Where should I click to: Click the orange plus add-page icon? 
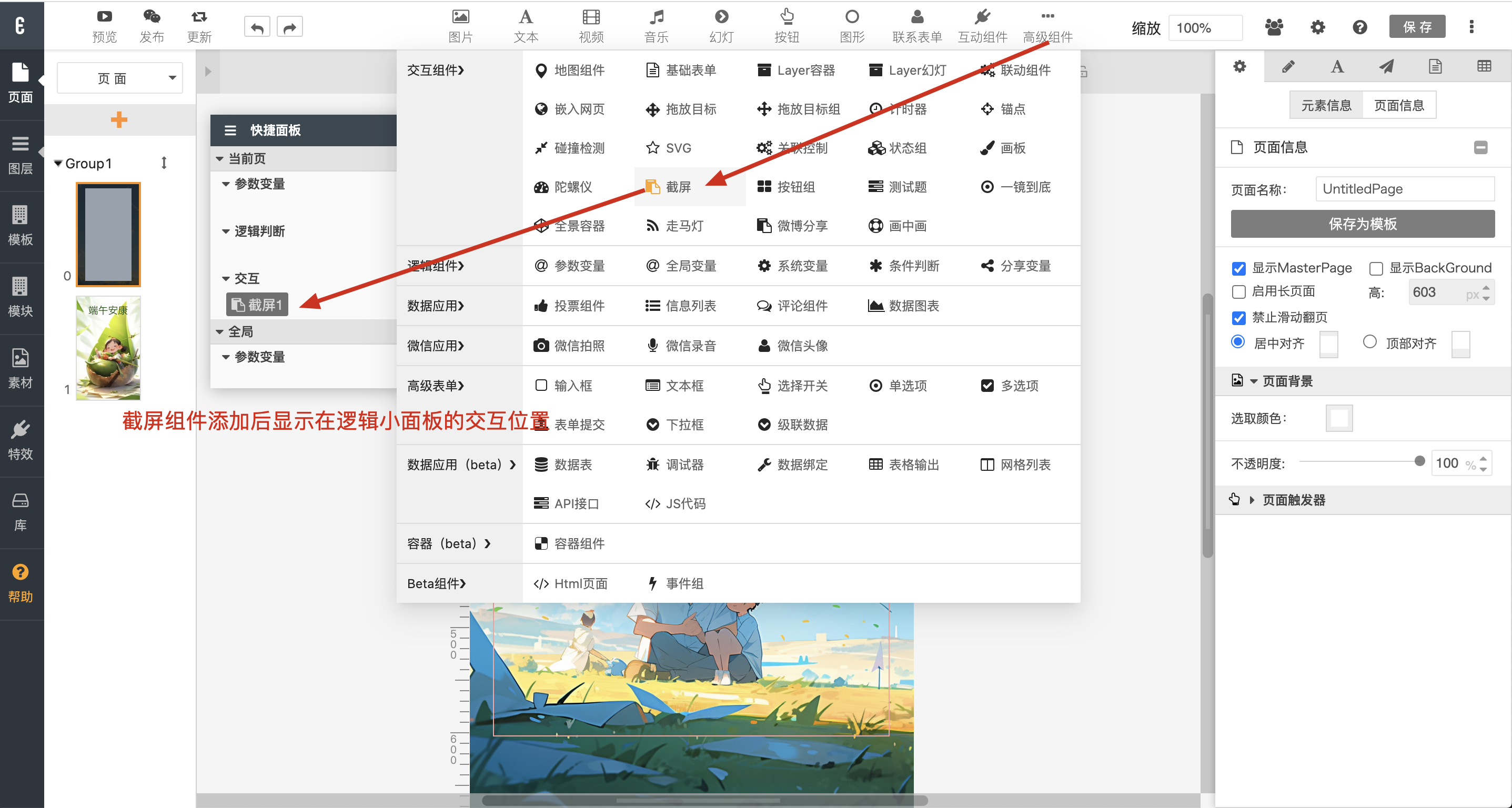coord(119,120)
